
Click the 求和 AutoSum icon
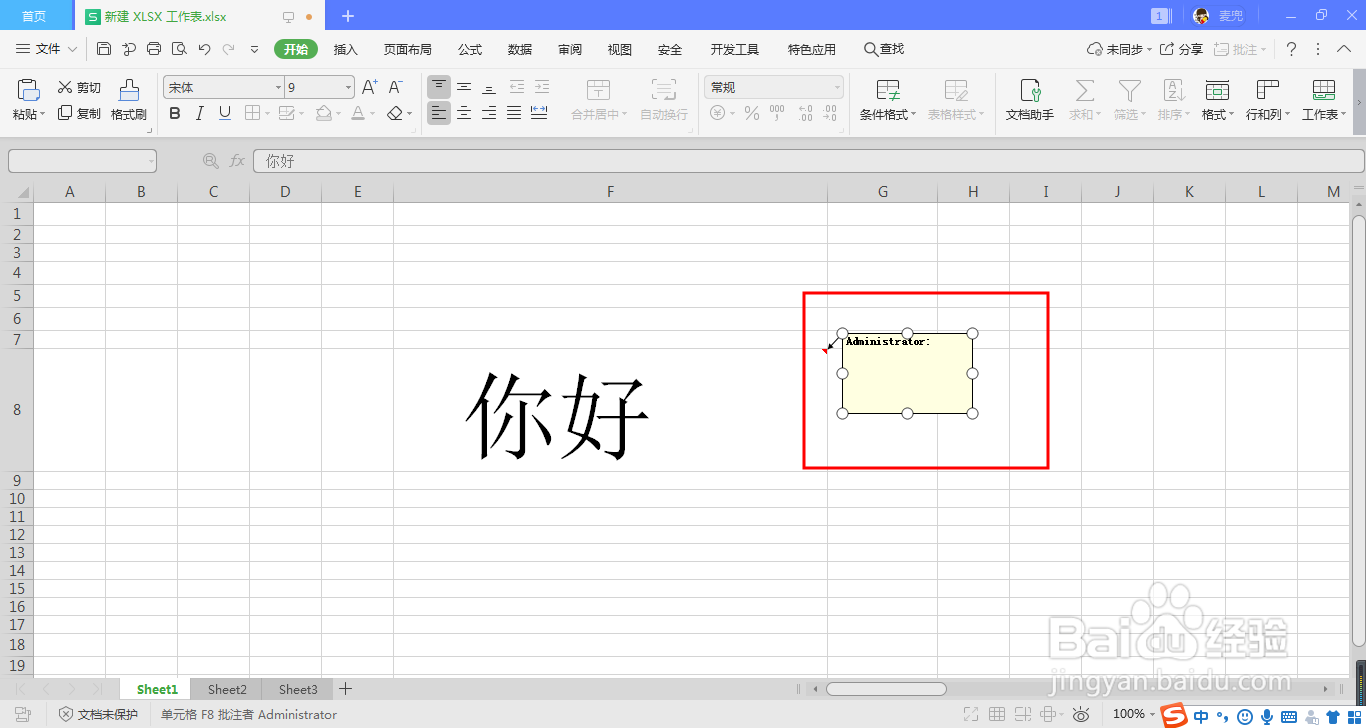pyautogui.click(x=1084, y=97)
